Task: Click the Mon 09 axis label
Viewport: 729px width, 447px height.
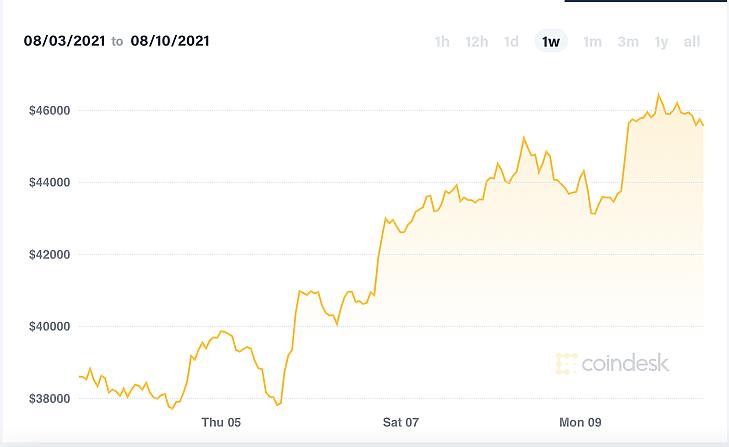Action: click(x=580, y=422)
